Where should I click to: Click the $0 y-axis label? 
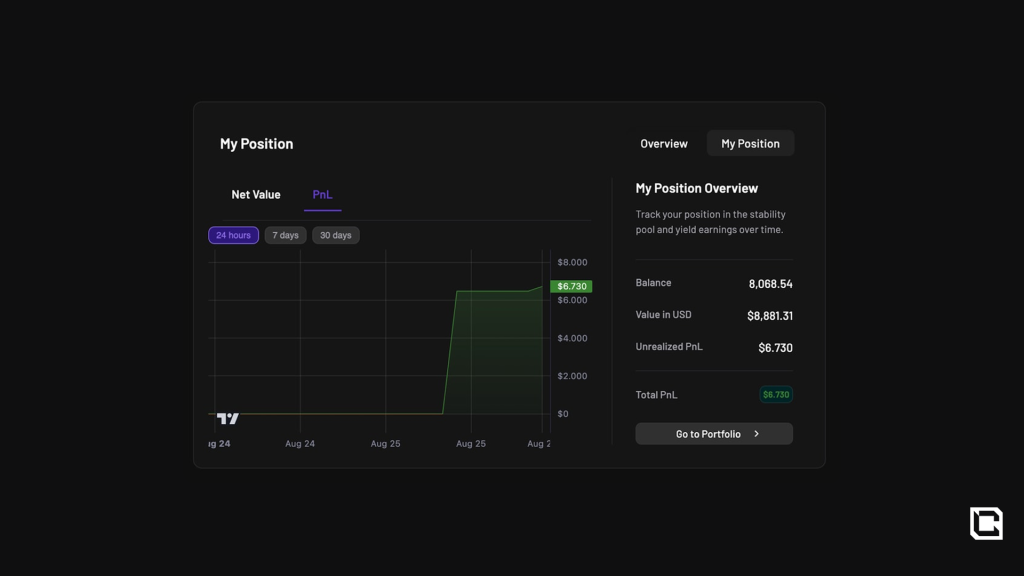tap(563, 414)
